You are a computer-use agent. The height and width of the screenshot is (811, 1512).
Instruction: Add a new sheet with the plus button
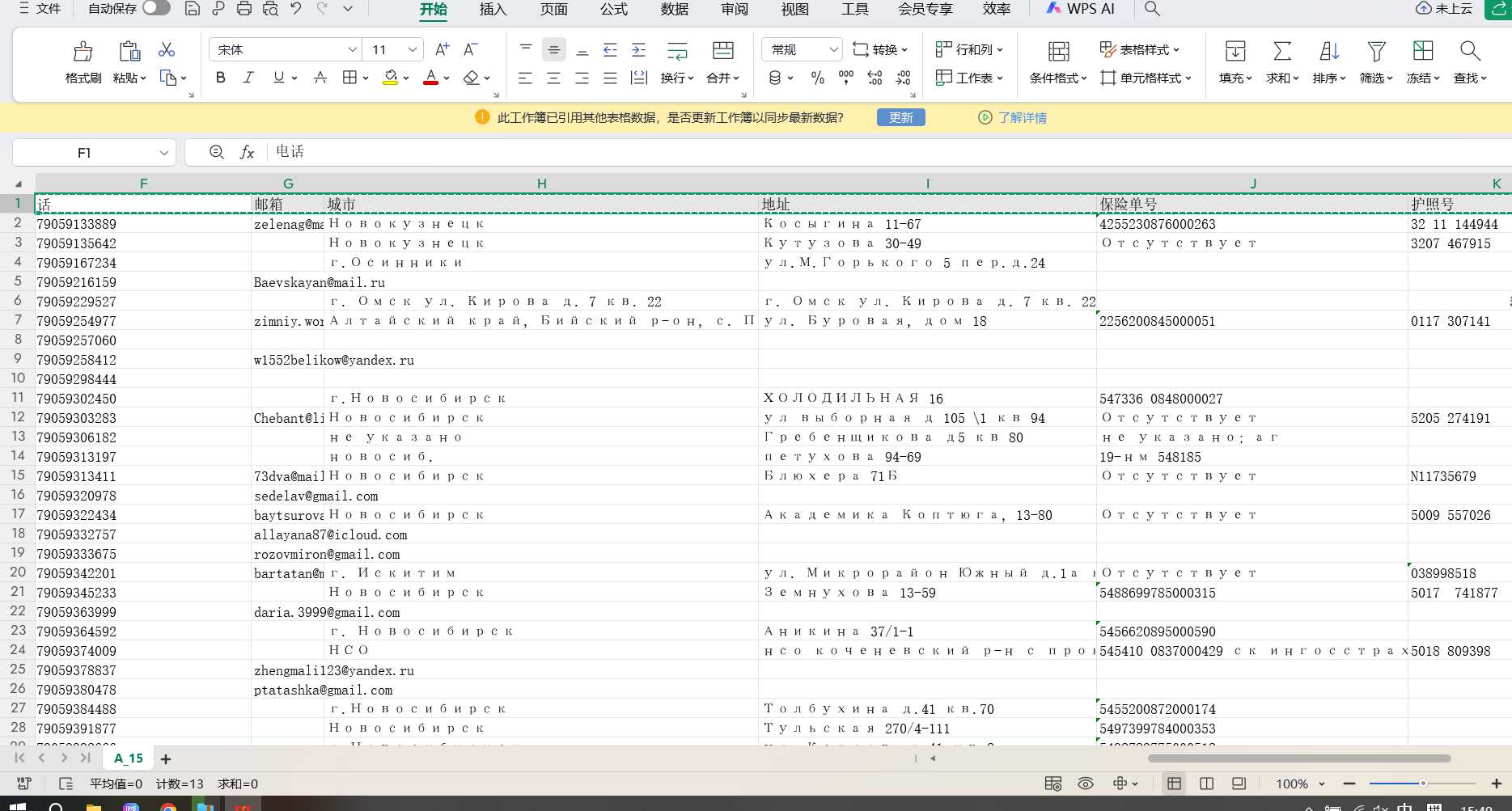tap(166, 758)
